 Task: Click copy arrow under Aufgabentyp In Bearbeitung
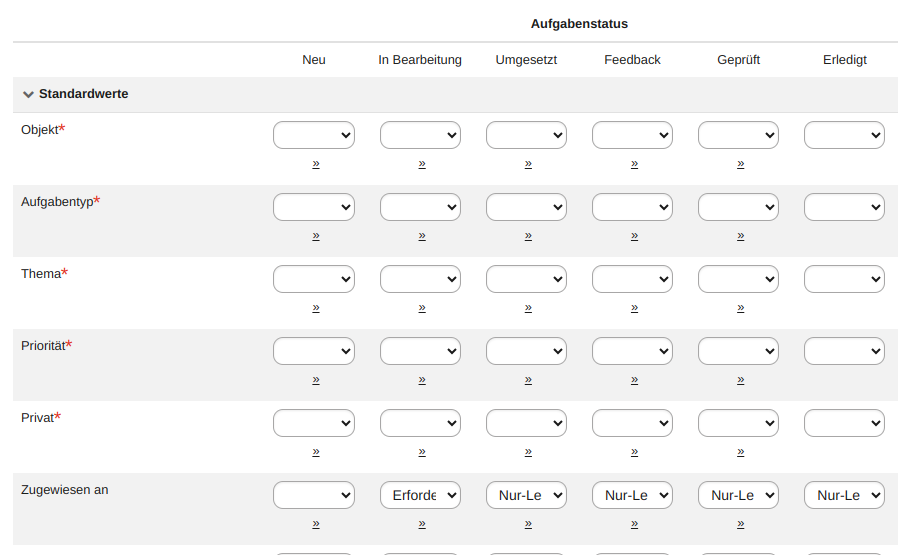click(422, 235)
